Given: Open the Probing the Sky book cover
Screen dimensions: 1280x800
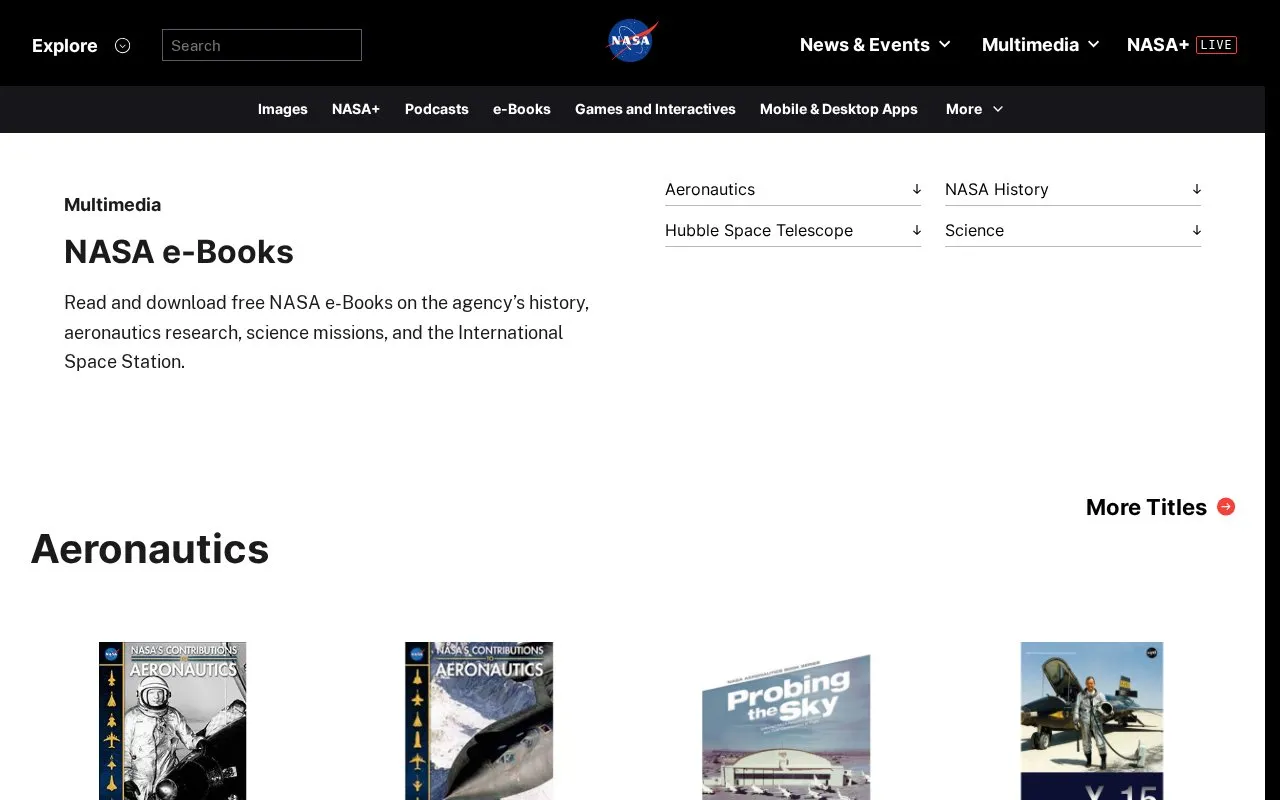Looking at the screenshot, I should [x=786, y=727].
